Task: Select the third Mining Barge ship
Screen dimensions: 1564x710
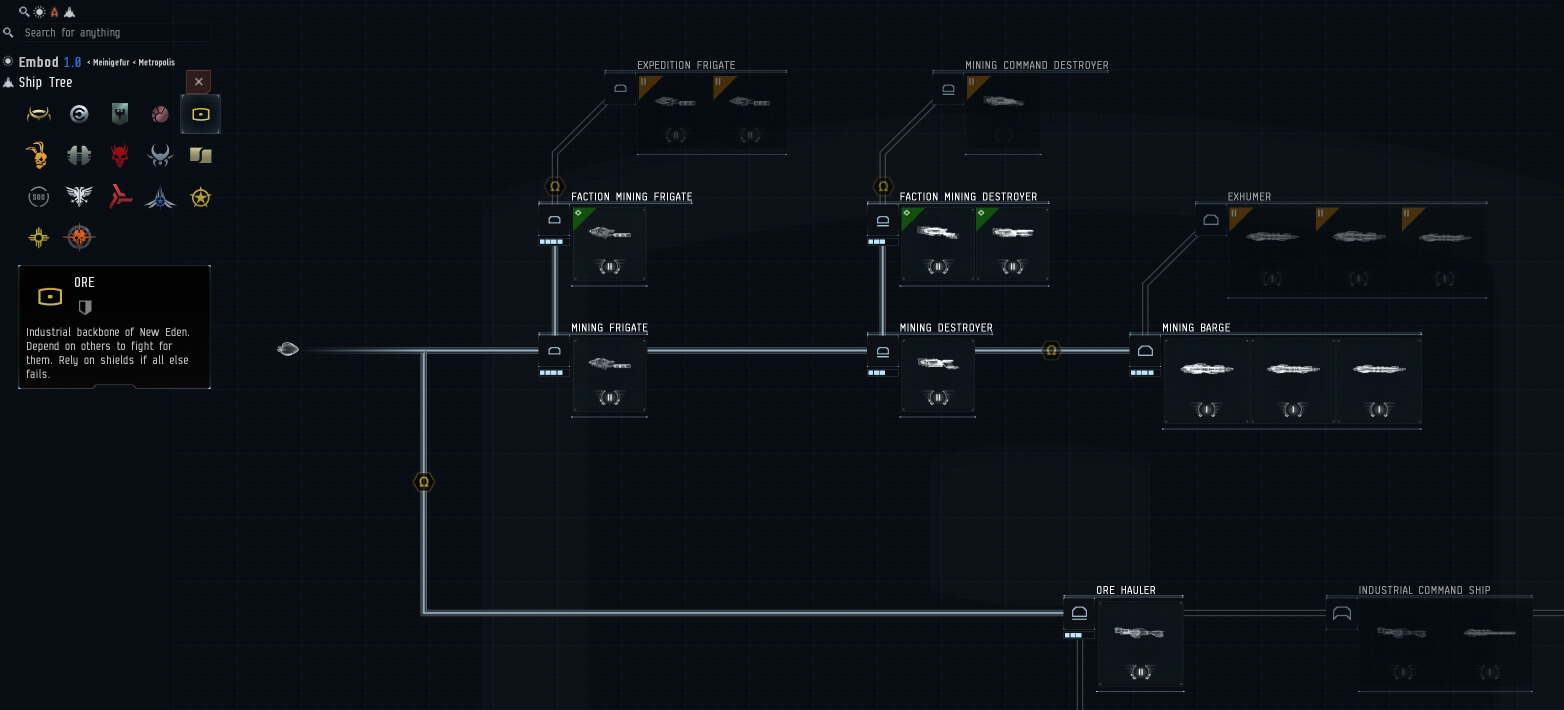Action: (1378, 382)
